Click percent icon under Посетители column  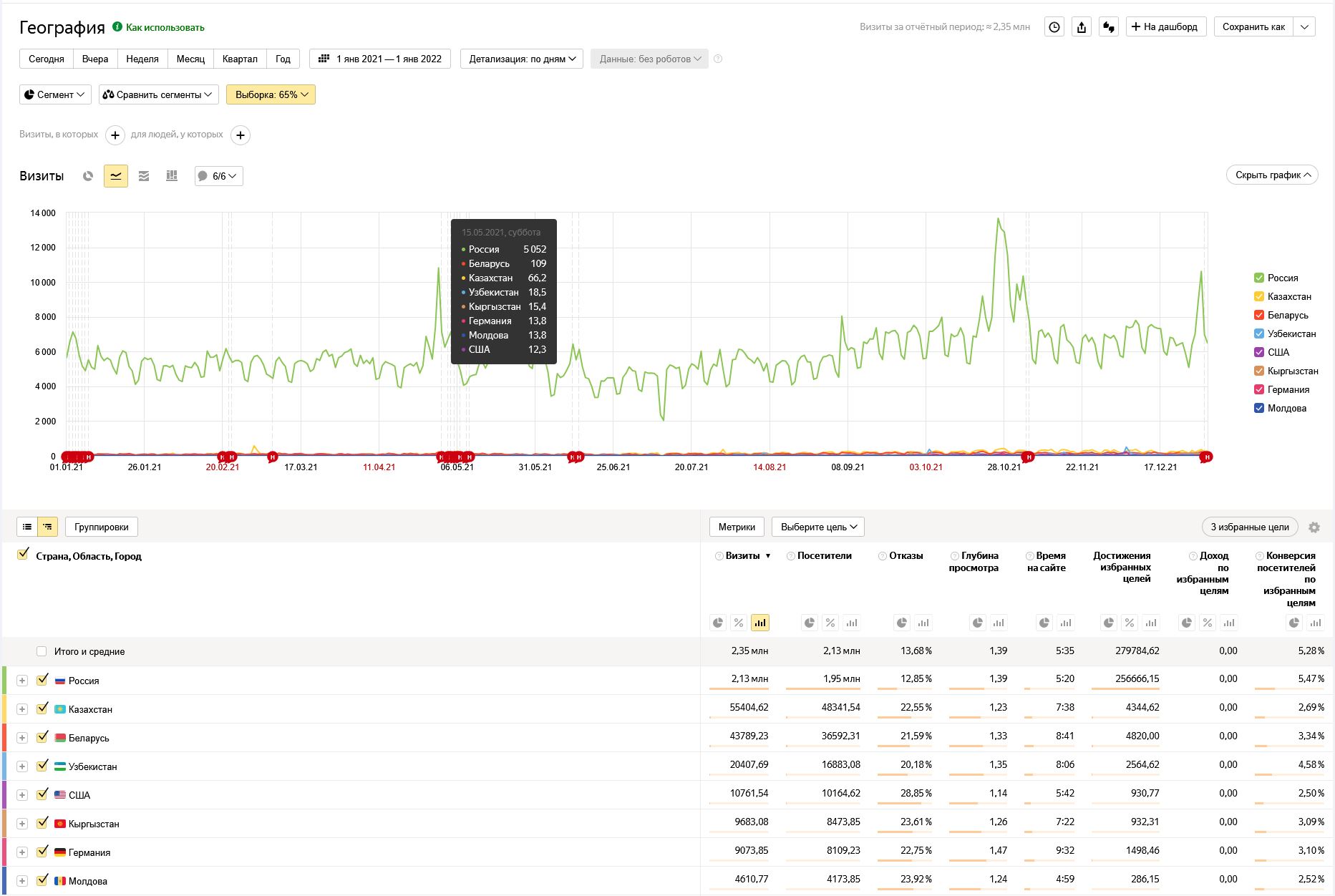pos(830,623)
